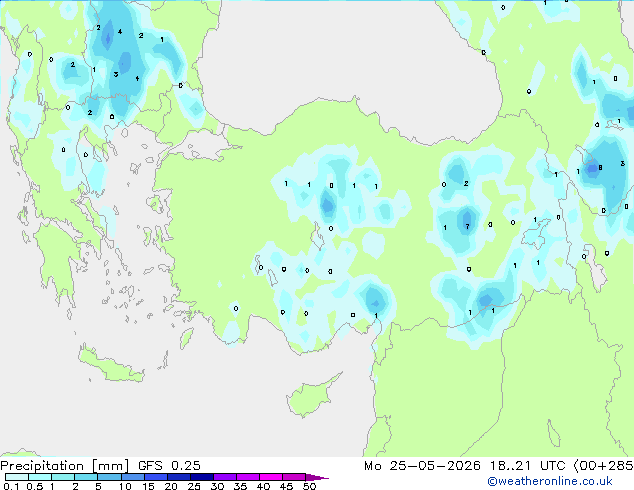This screenshot has height=490, width=634.
Task: Click the '8' precipitation value on the map
Action: 600,167
